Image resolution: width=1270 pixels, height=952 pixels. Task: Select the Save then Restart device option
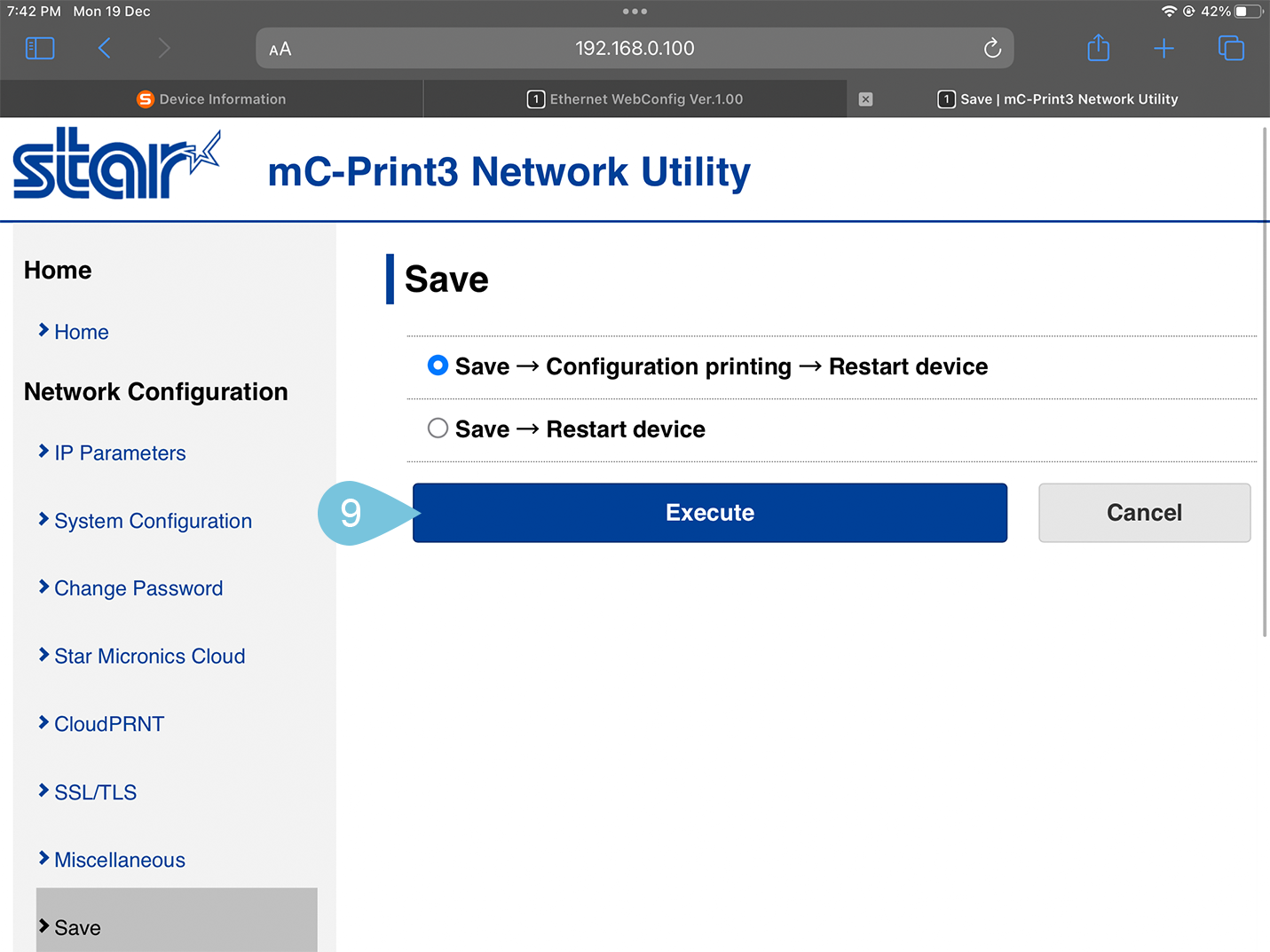[x=438, y=429]
